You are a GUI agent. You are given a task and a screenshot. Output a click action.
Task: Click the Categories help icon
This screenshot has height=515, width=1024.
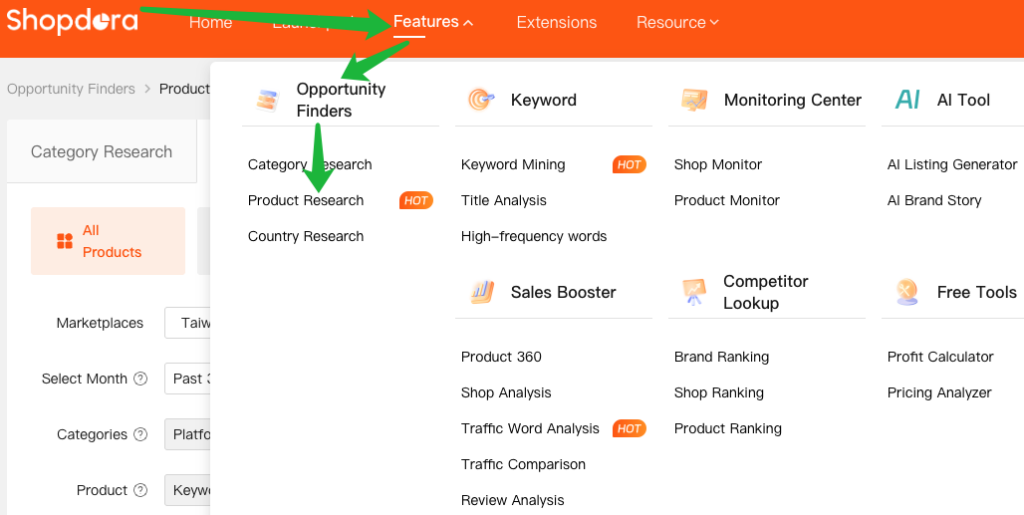(x=141, y=435)
